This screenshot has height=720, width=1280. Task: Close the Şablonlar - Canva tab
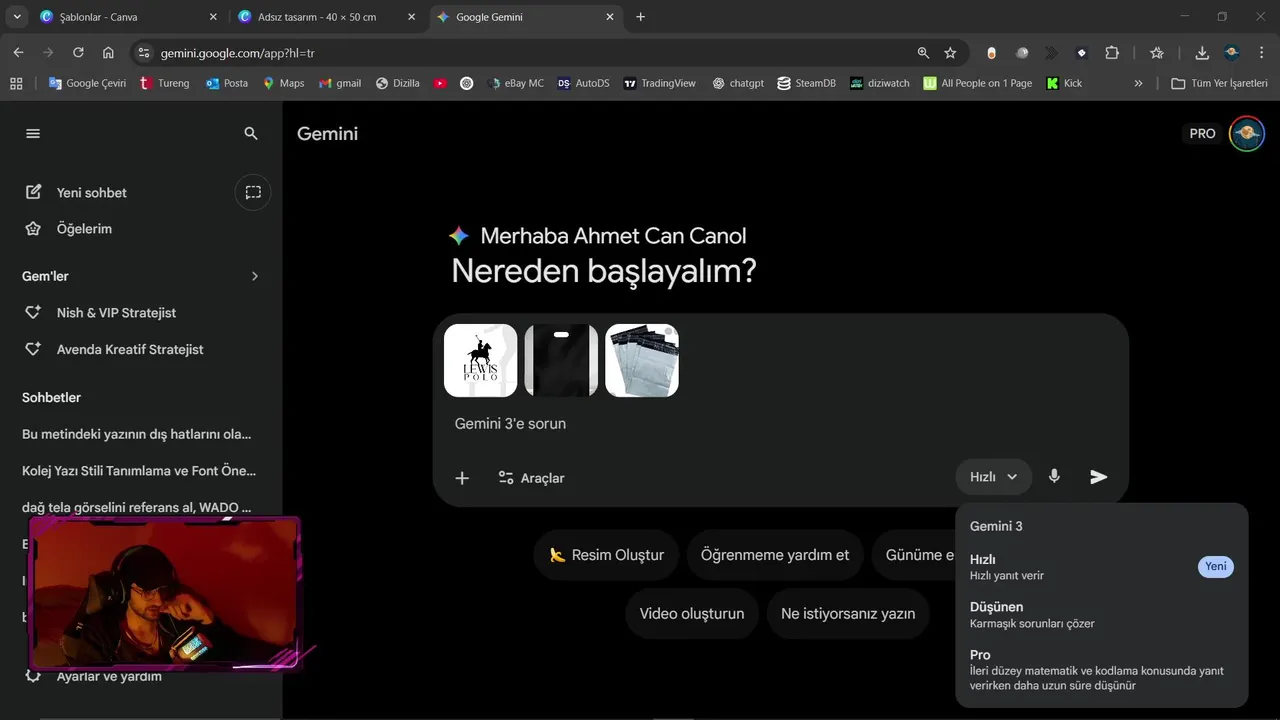[212, 17]
